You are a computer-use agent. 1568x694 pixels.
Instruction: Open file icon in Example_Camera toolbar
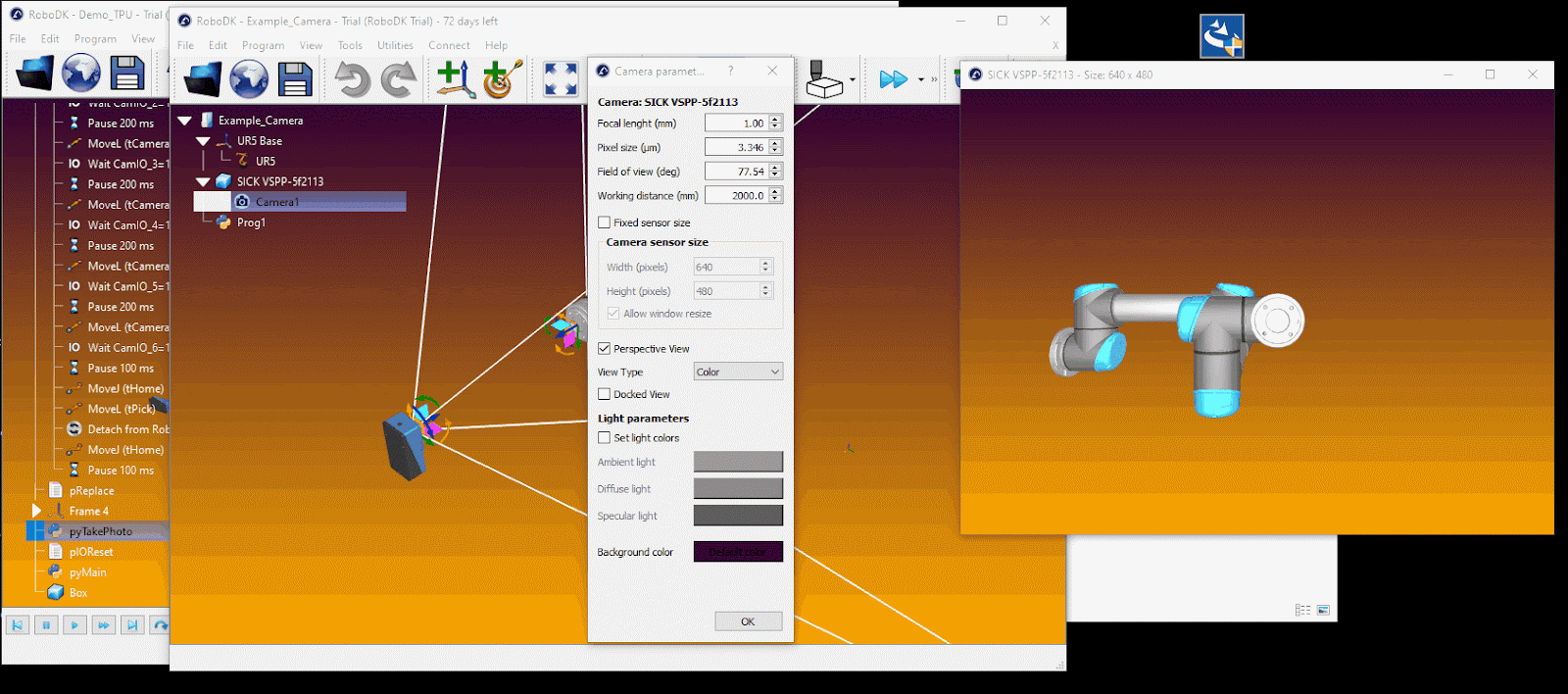click(203, 79)
